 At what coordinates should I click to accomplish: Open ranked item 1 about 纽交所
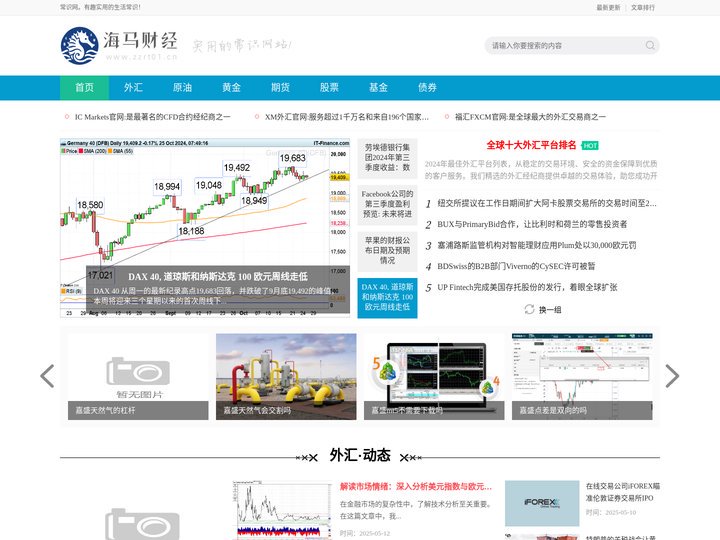pyautogui.click(x=546, y=203)
